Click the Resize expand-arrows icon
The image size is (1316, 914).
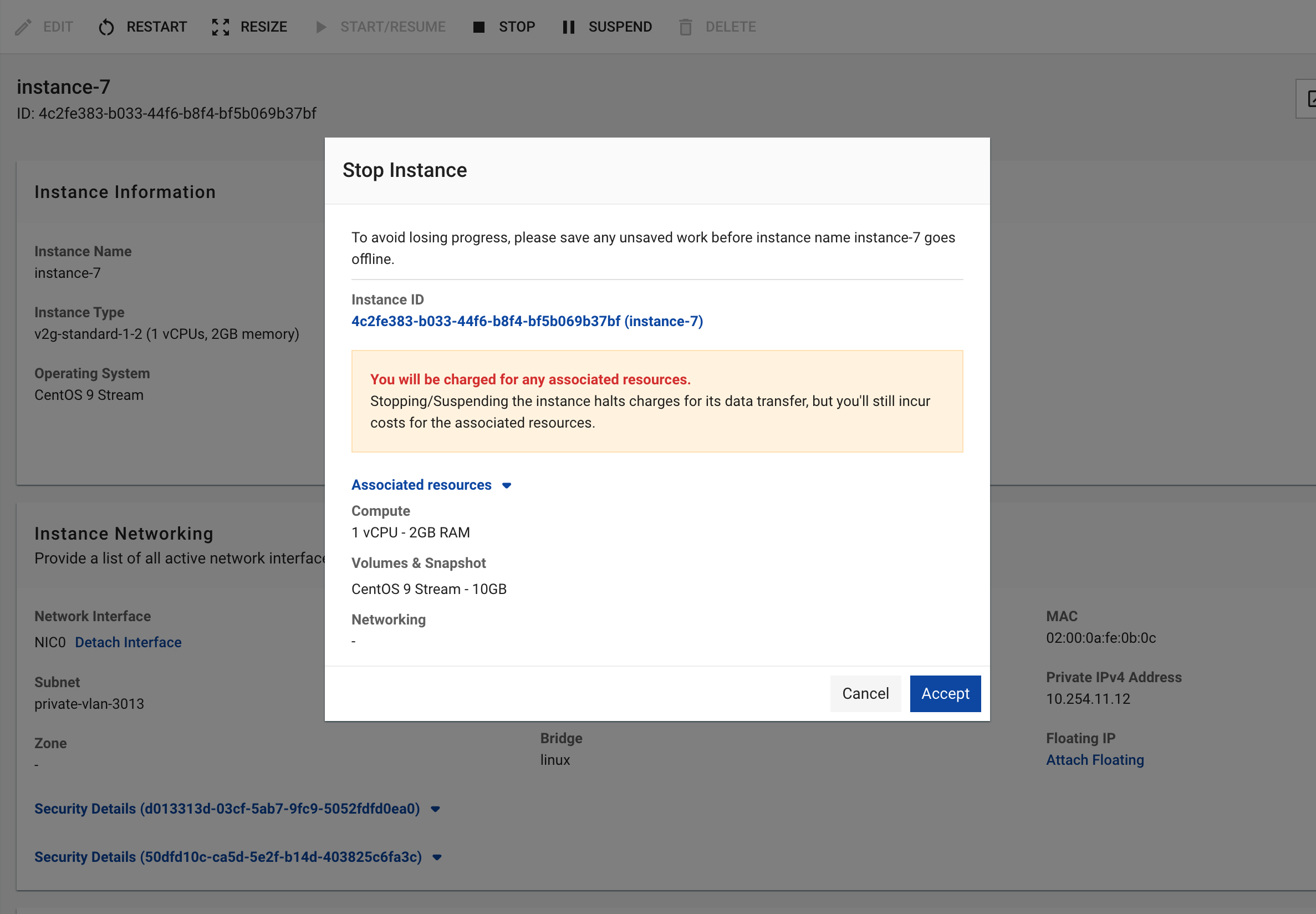click(x=221, y=27)
